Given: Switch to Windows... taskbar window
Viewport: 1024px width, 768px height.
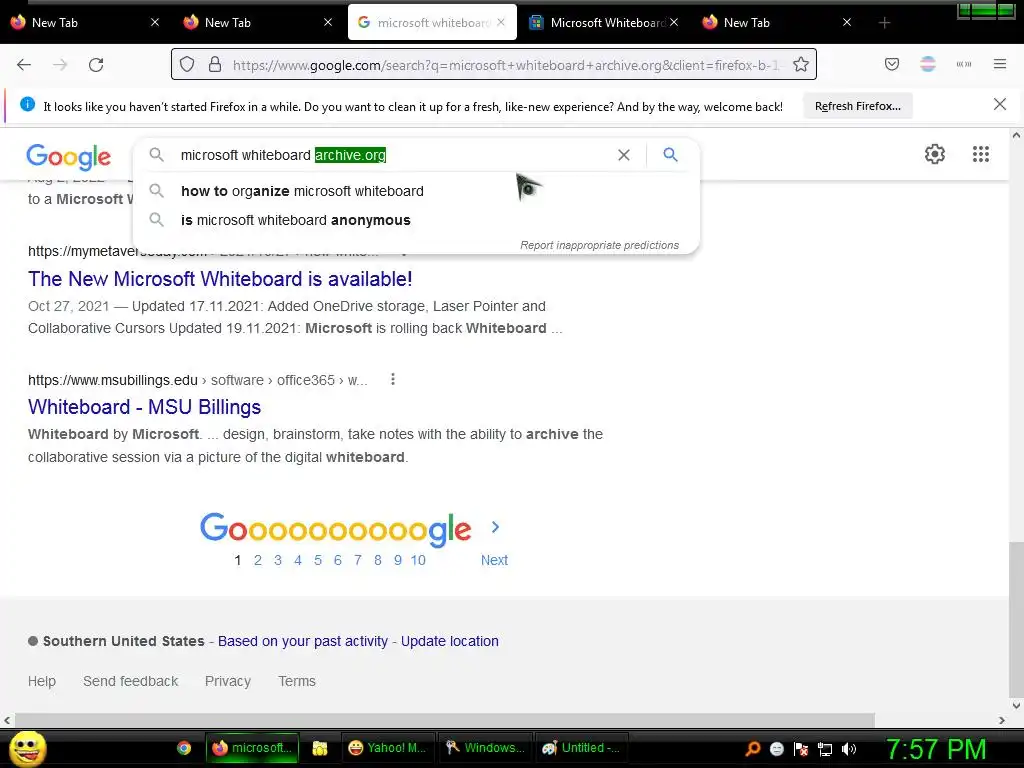Looking at the screenshot, I should tap(485, 748).
